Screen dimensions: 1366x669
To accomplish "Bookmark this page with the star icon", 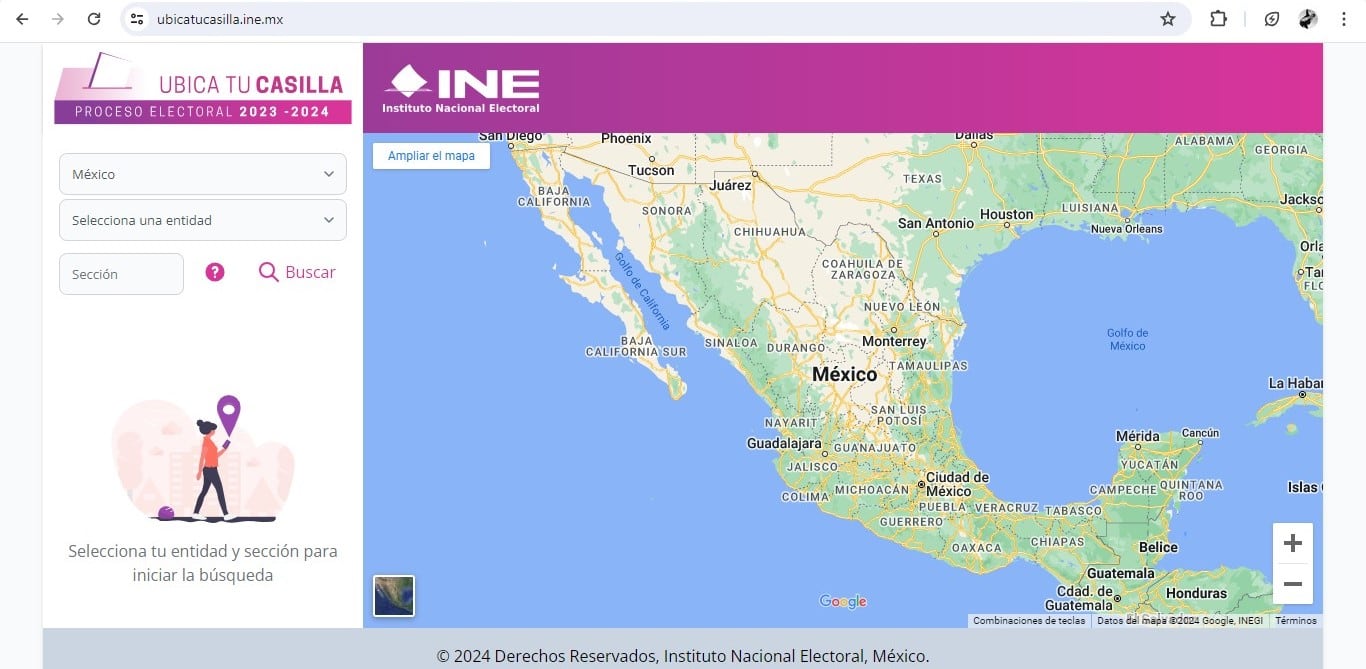I will pyautogui.click(x=1167, y=19).
